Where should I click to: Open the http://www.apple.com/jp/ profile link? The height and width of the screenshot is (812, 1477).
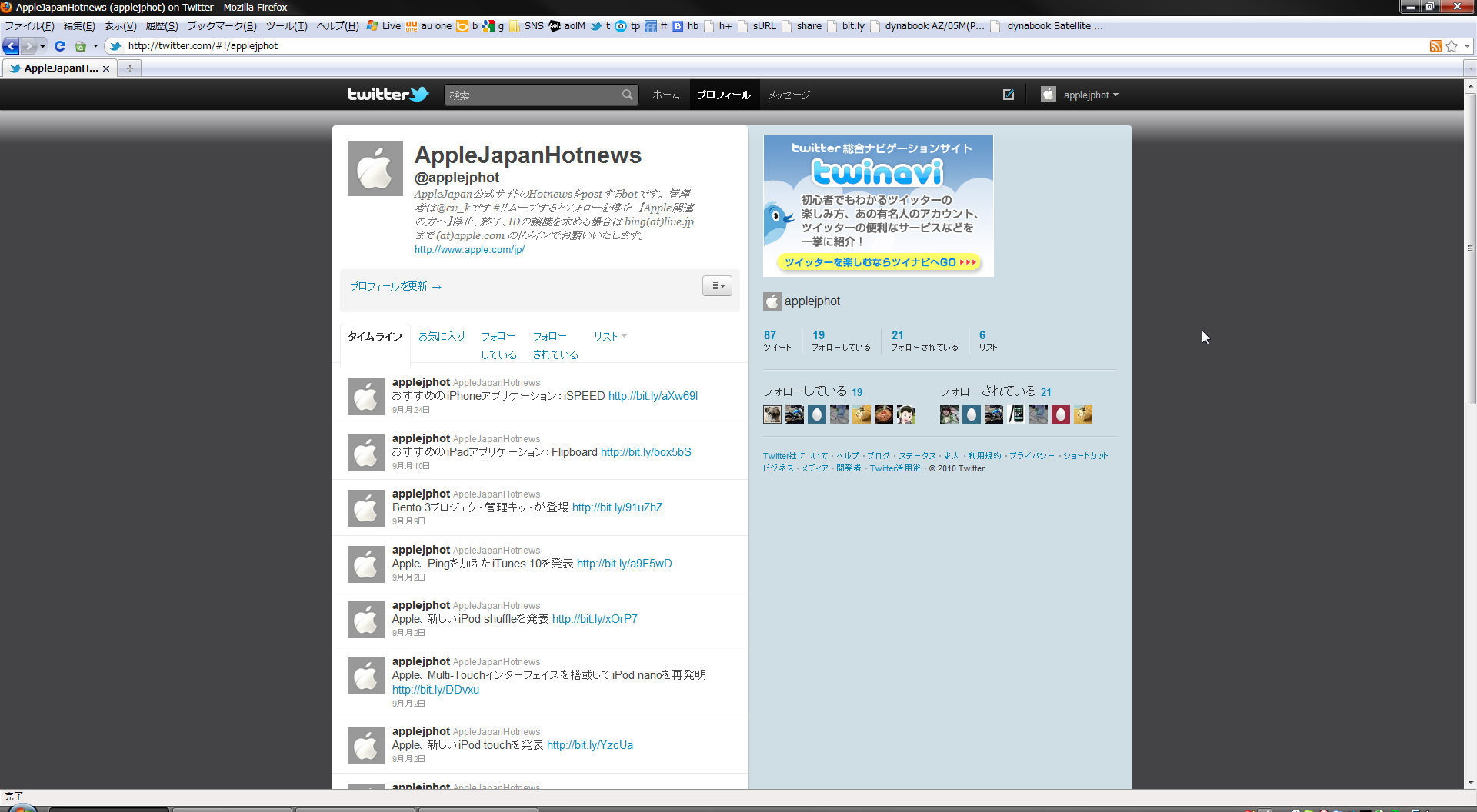point(469,250)
